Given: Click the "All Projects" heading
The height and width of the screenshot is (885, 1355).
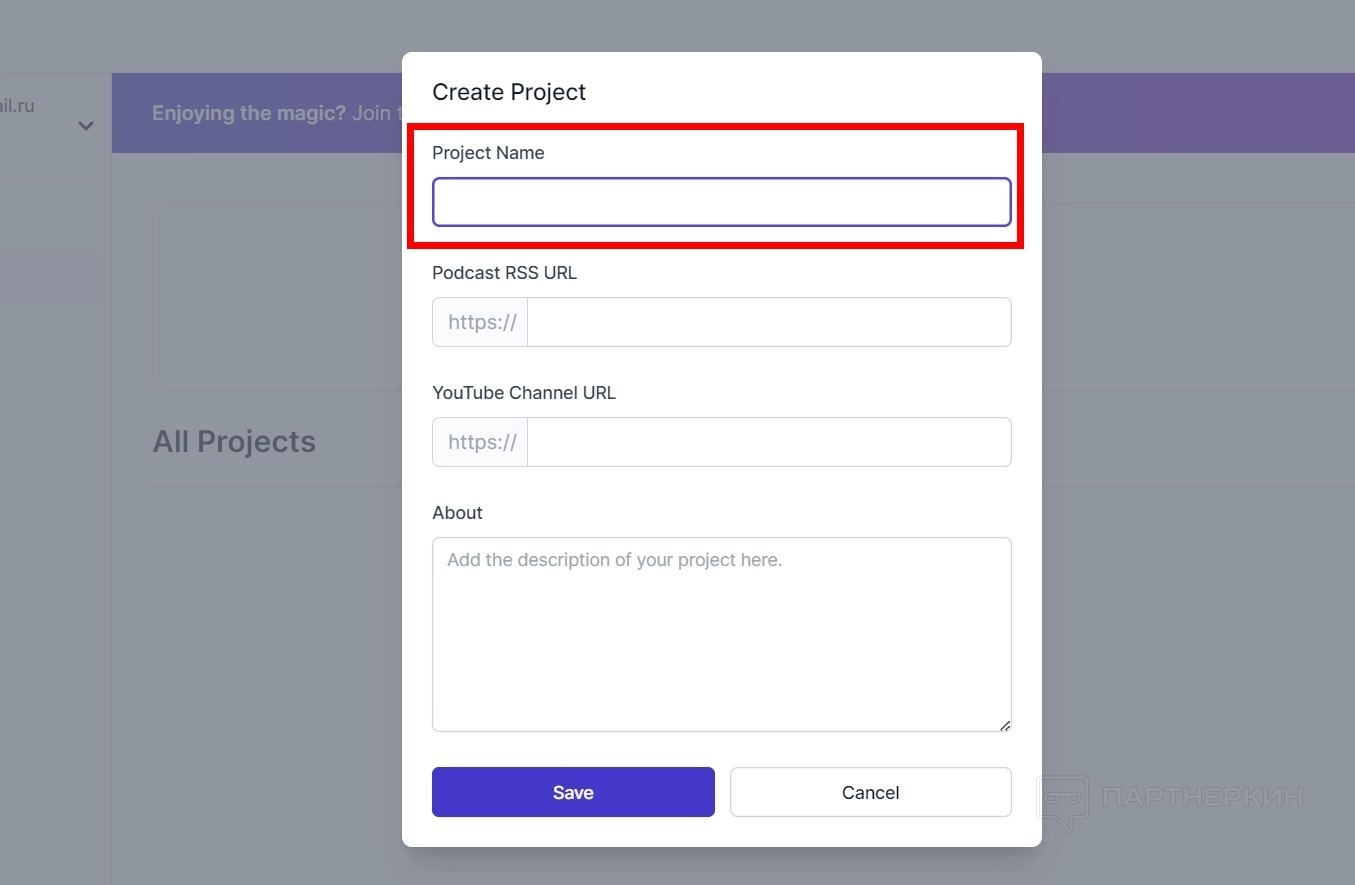Looking at the screenshot, I should (x=234, y=442).
